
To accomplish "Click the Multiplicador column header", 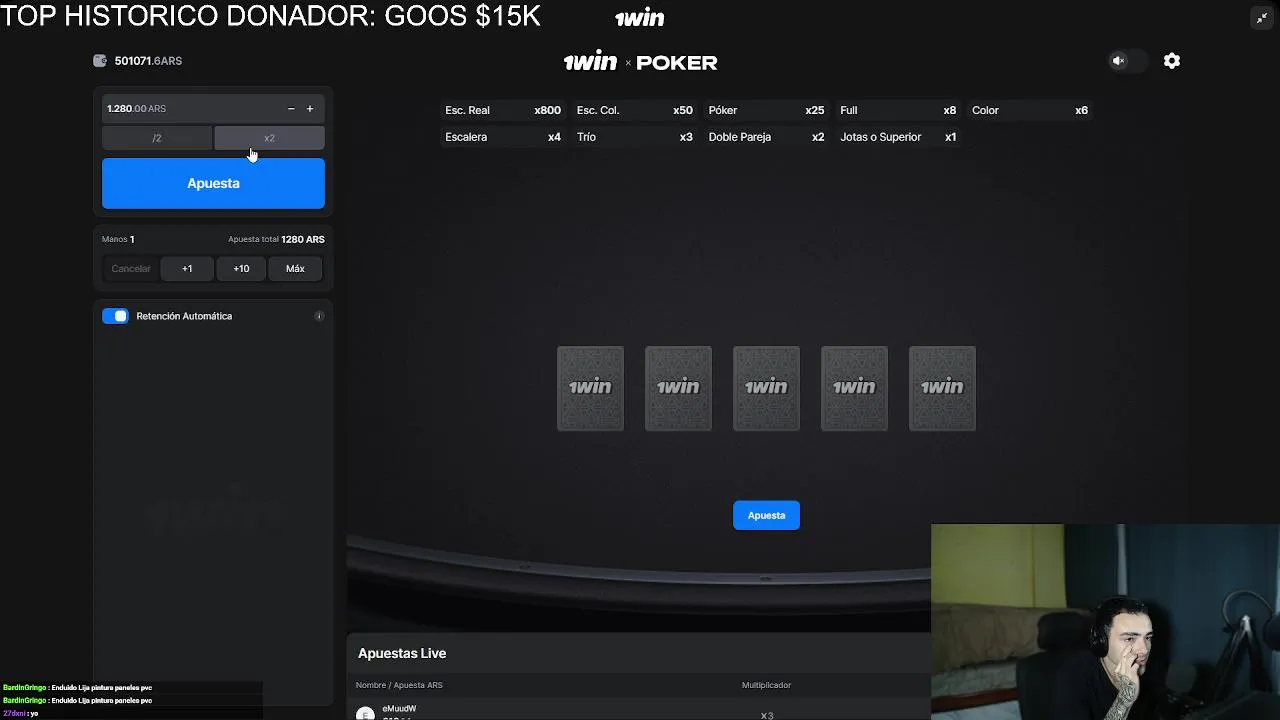I will coord(766,685).
